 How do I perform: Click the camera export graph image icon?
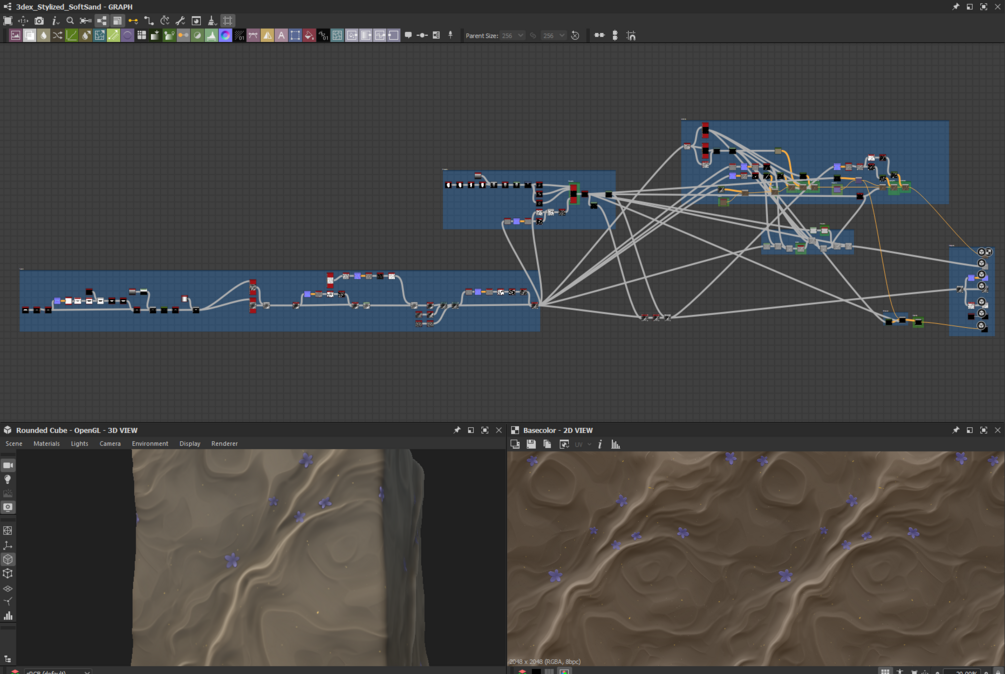tap(39, 21)
